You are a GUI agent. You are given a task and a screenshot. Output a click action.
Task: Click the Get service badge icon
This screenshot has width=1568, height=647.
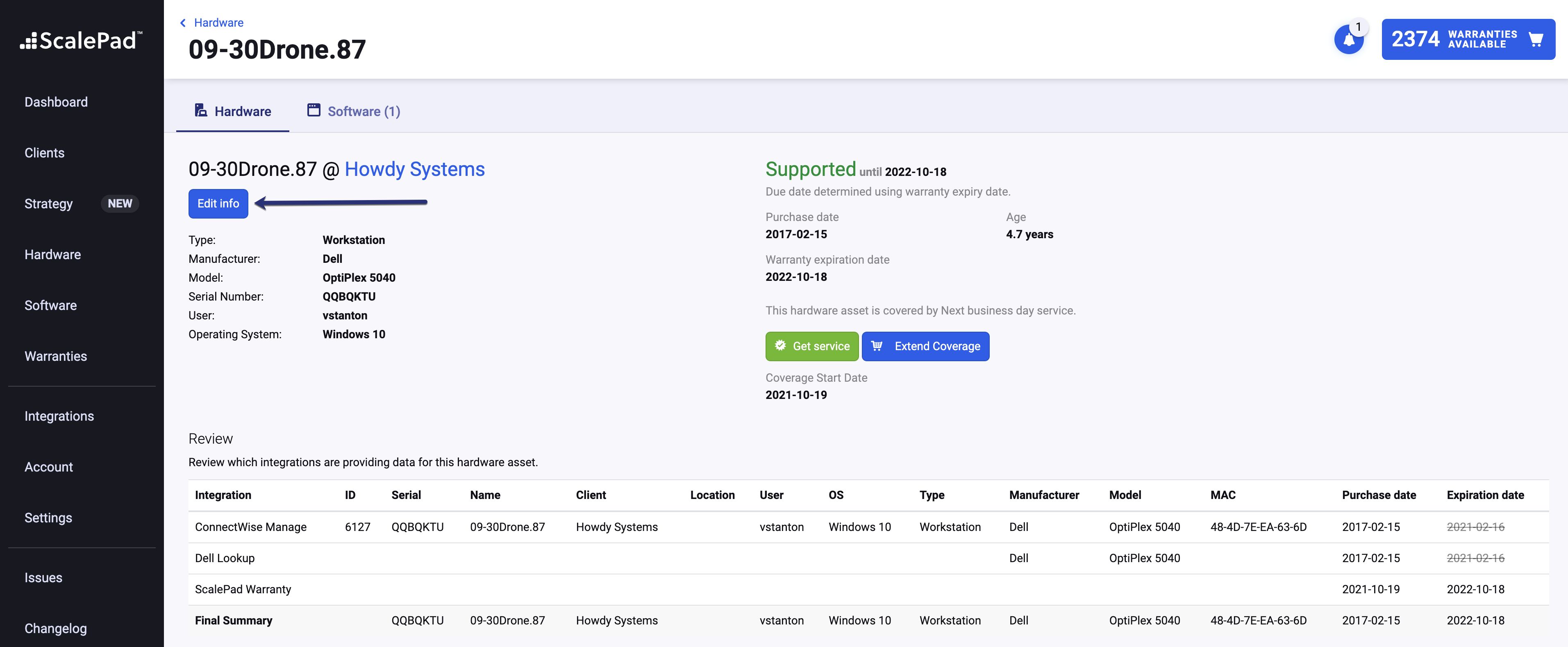(x=780, y=345)
